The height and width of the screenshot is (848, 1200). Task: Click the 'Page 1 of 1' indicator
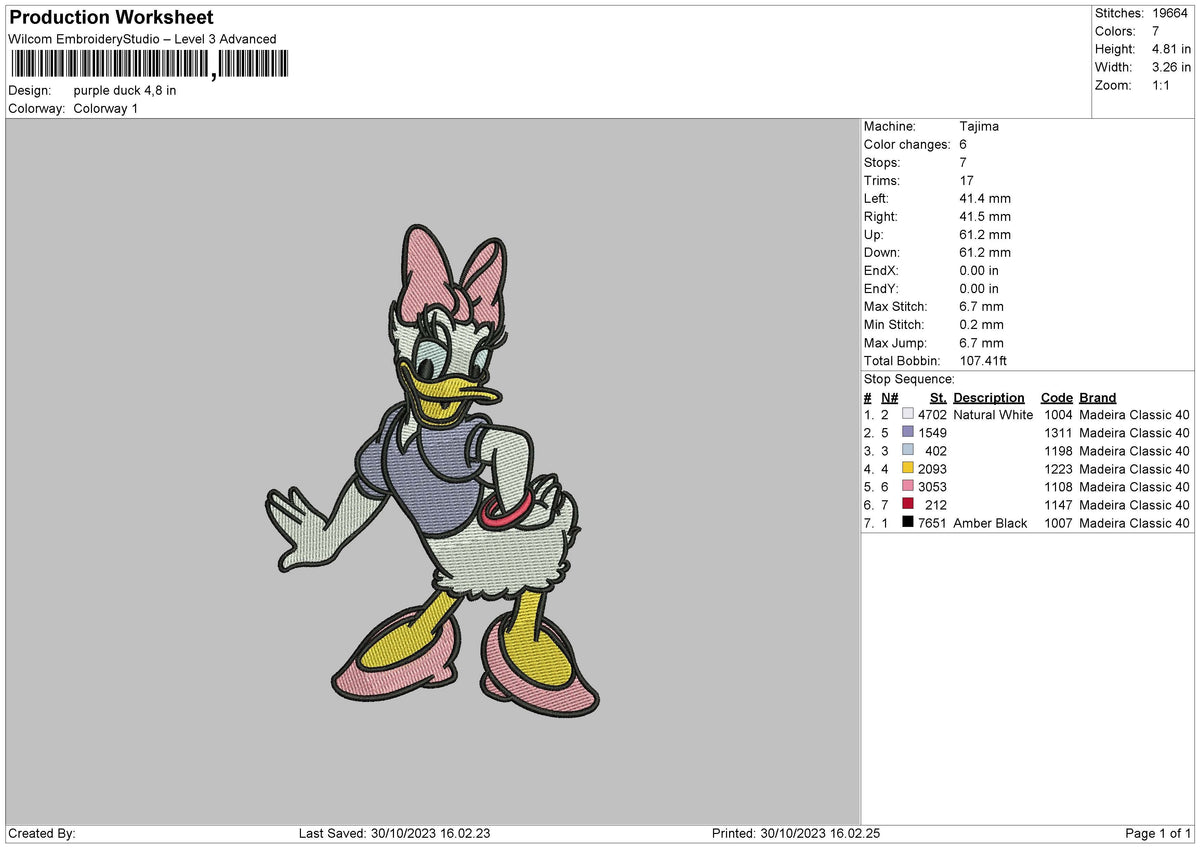[x=1158, y=833]
